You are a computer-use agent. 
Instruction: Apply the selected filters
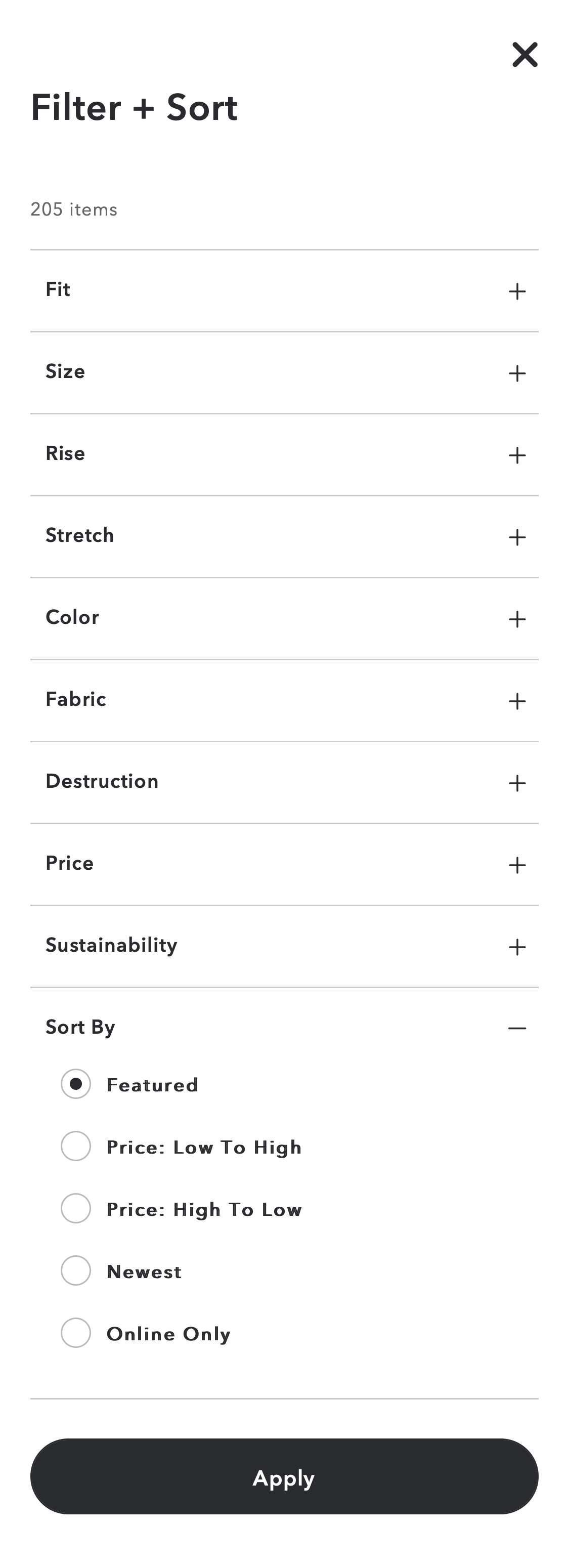click(284, 1477)
